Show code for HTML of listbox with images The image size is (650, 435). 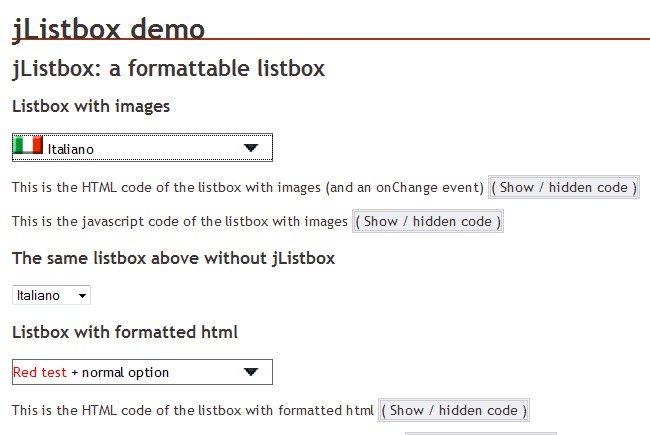coord(563,187)
